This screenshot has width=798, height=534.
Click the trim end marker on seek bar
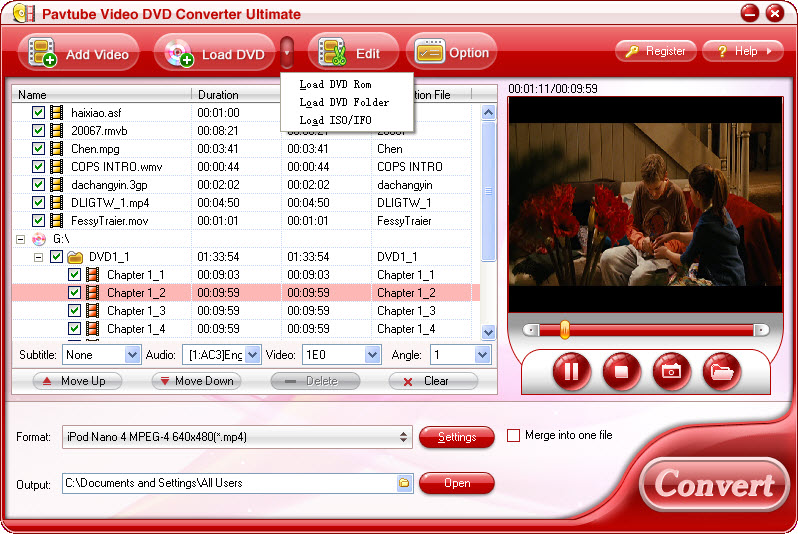761,330
